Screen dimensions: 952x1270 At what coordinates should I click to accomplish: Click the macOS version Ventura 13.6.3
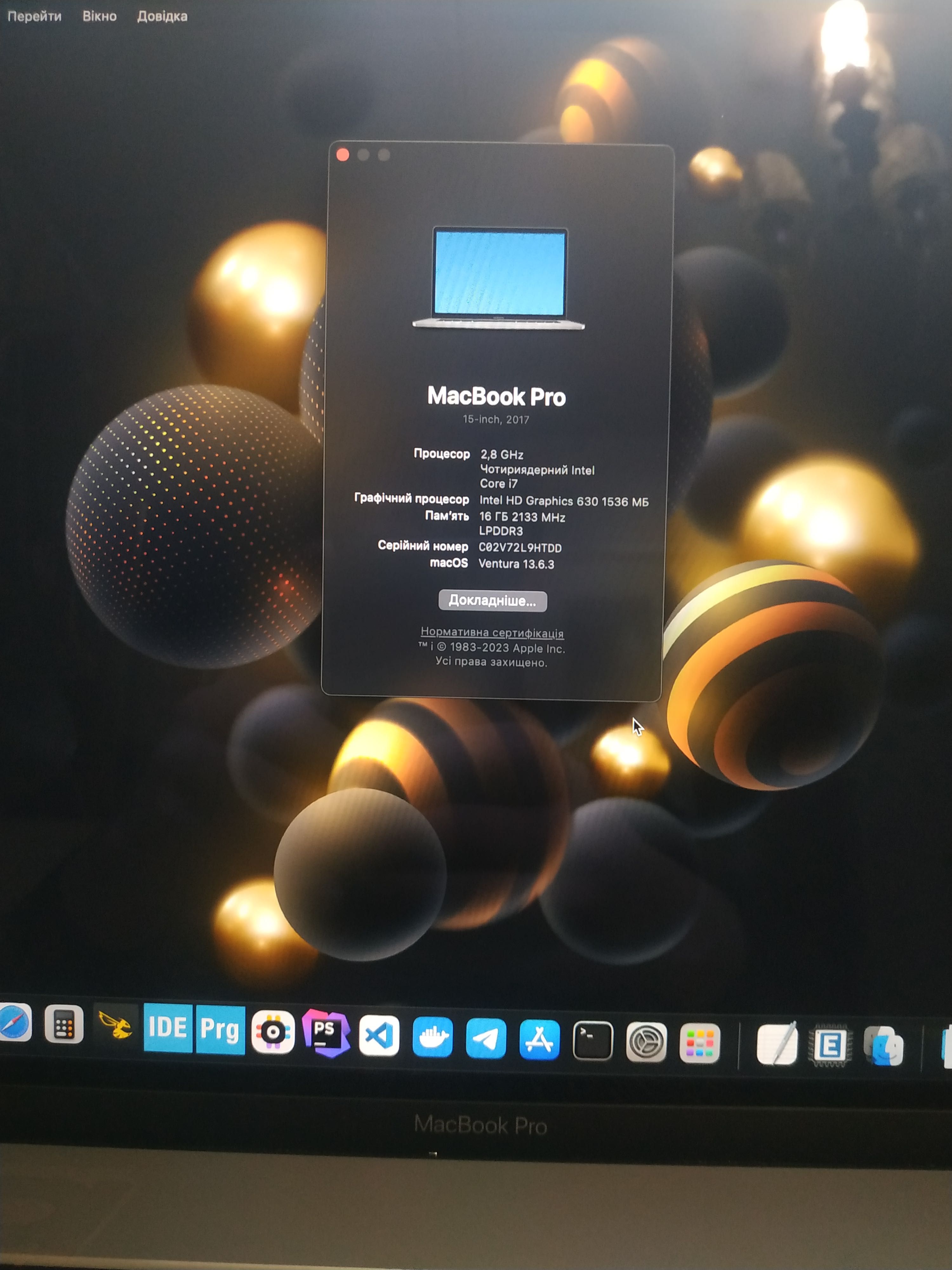[x=516, y=564]
